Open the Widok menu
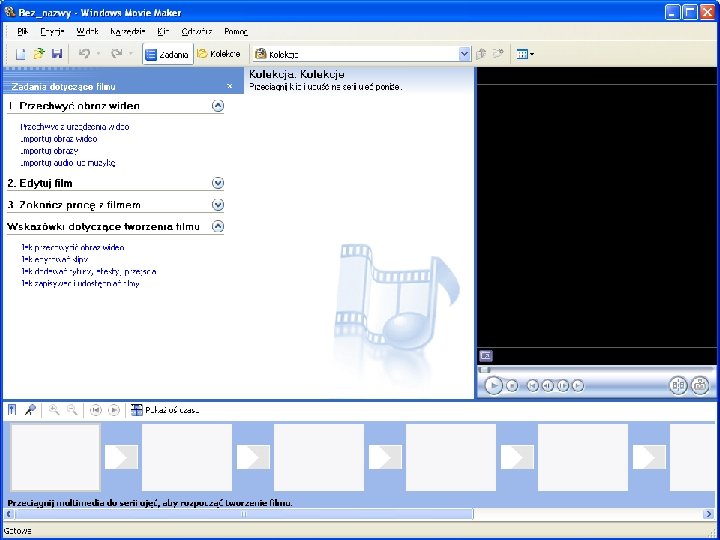Viewport: 720px width, 540px height. pos(87,32)
